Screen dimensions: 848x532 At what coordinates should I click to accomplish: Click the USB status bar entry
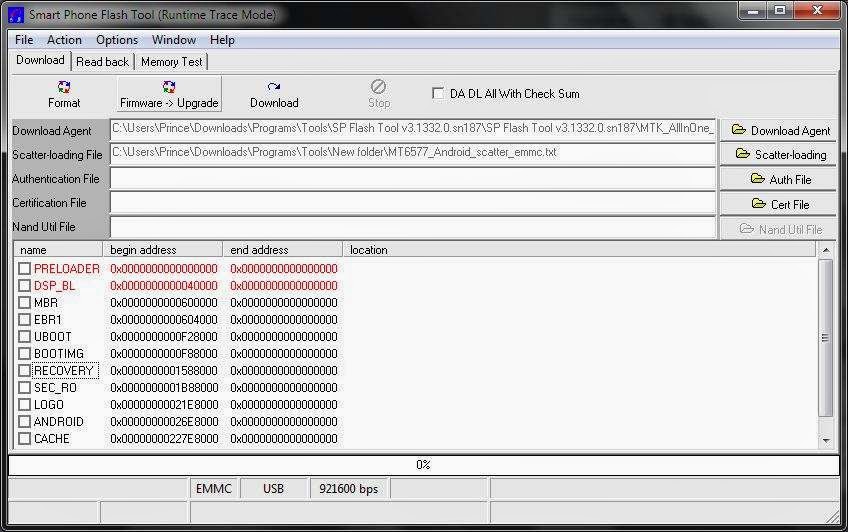[x=274, y=489]
